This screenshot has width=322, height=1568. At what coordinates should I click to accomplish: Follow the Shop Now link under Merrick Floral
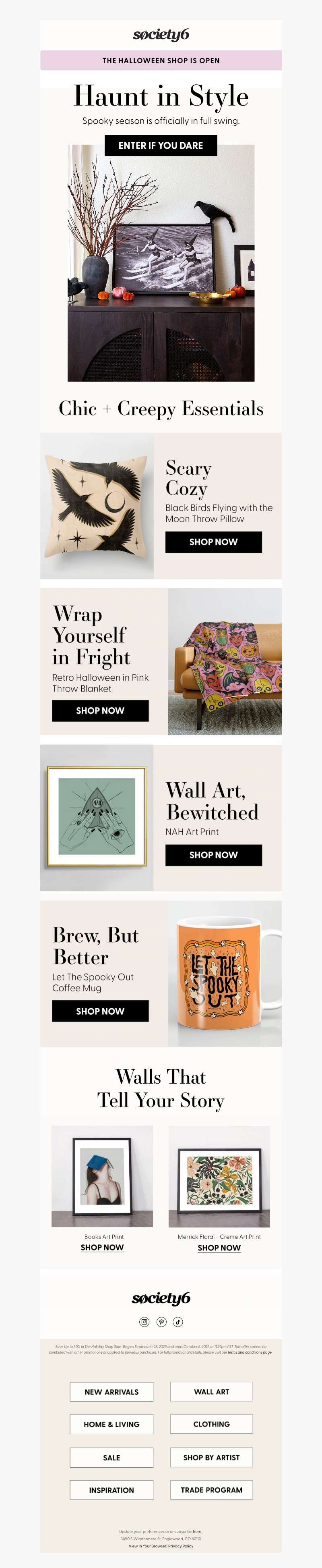click(219, 1247)
